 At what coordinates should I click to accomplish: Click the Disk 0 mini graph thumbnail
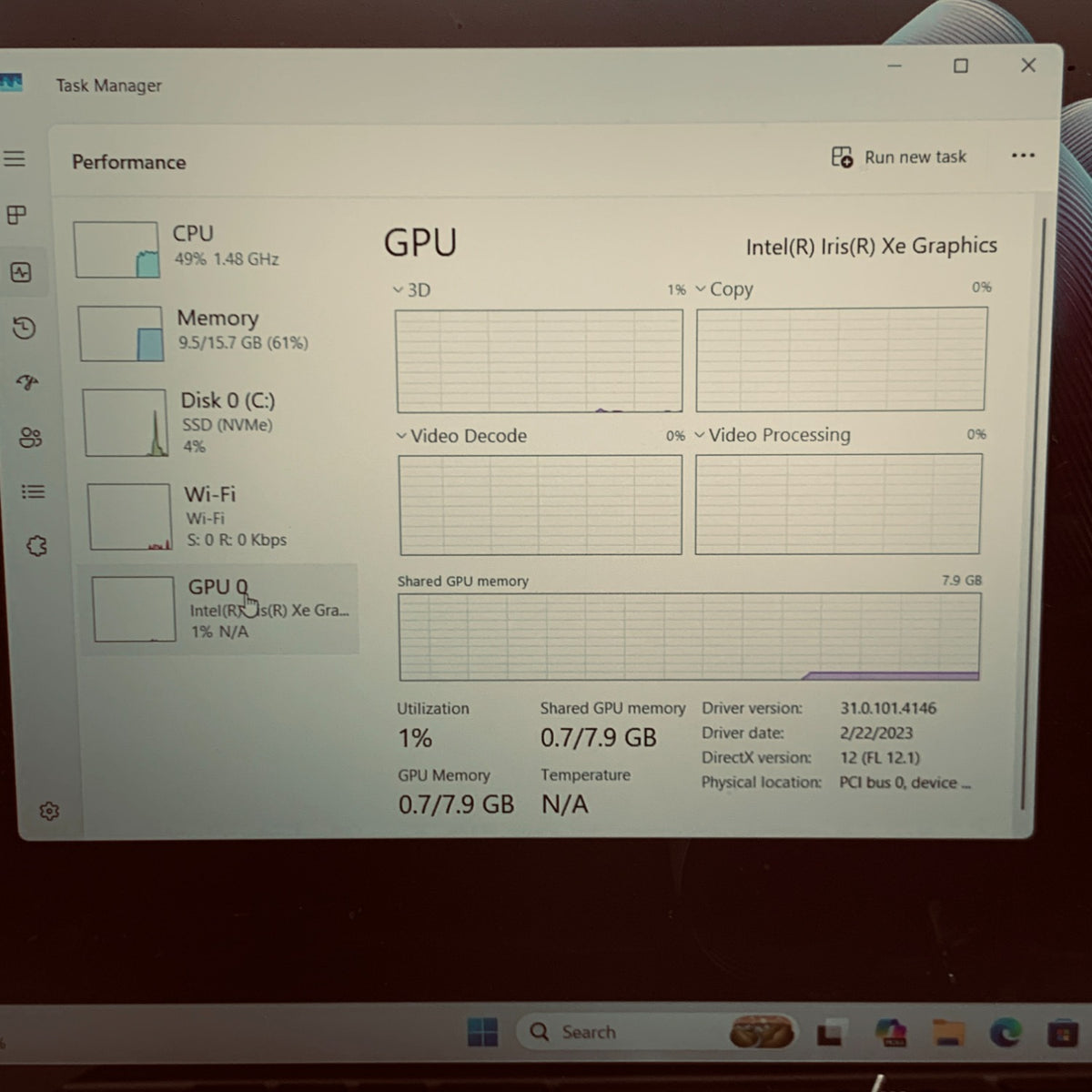point(126,423)
